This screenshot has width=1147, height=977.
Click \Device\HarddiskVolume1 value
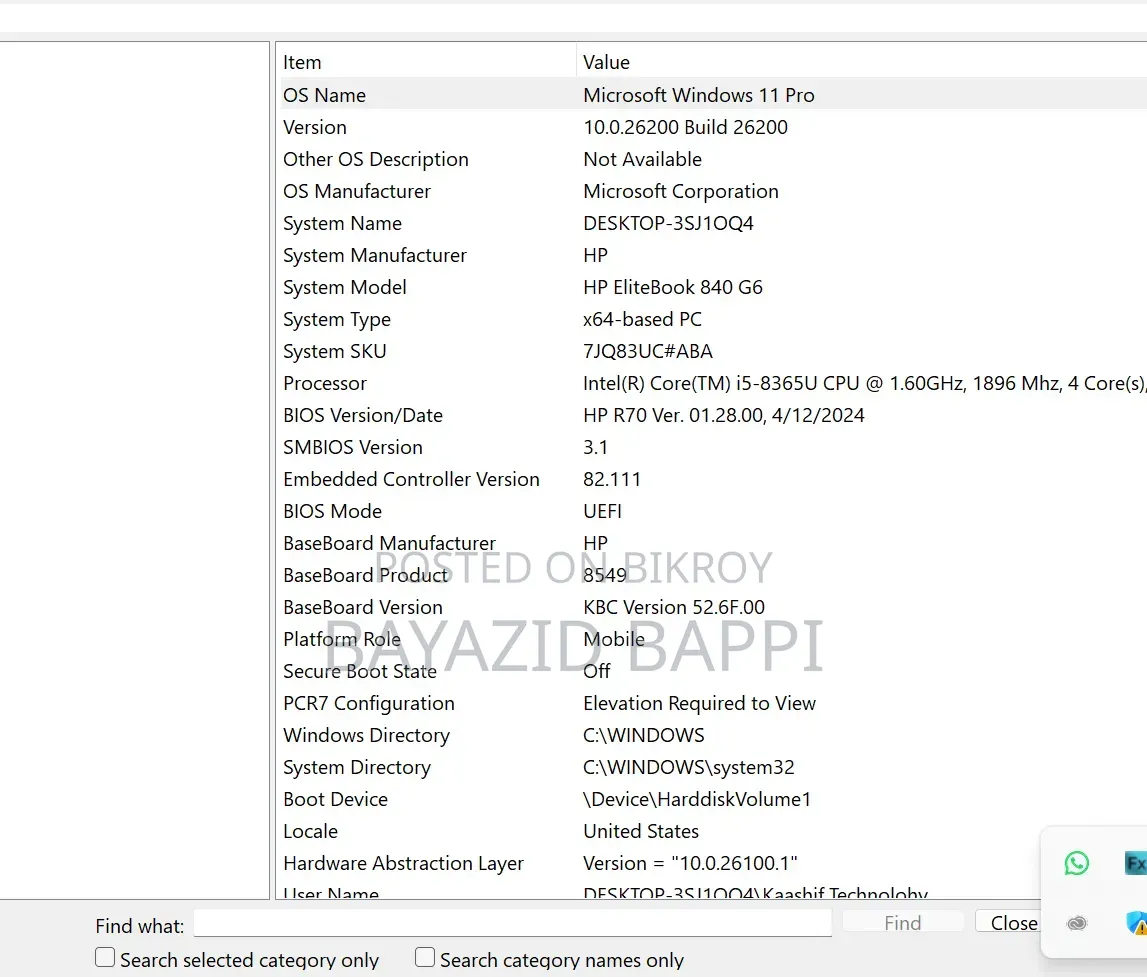697,800
